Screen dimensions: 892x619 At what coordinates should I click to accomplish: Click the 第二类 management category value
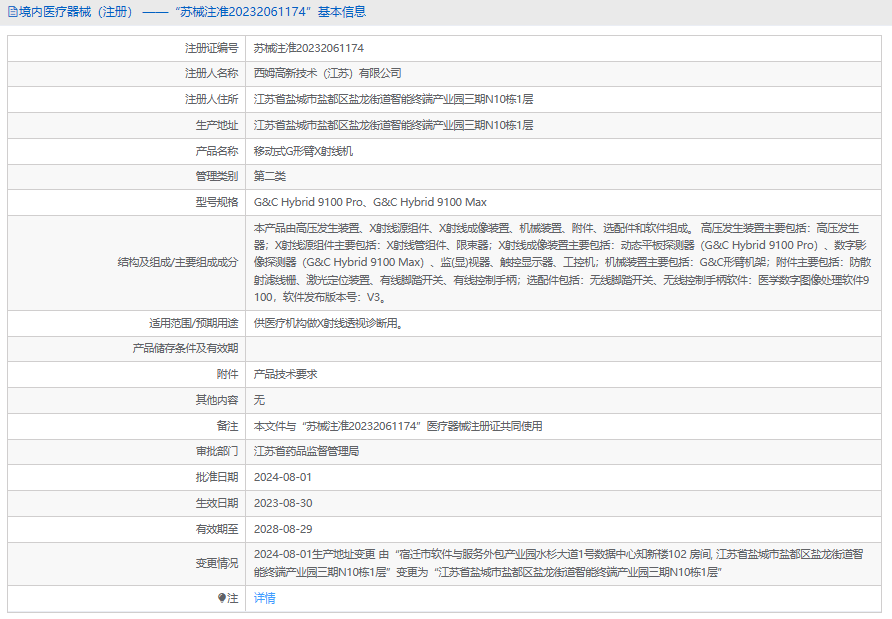click(x=270, y=177)
